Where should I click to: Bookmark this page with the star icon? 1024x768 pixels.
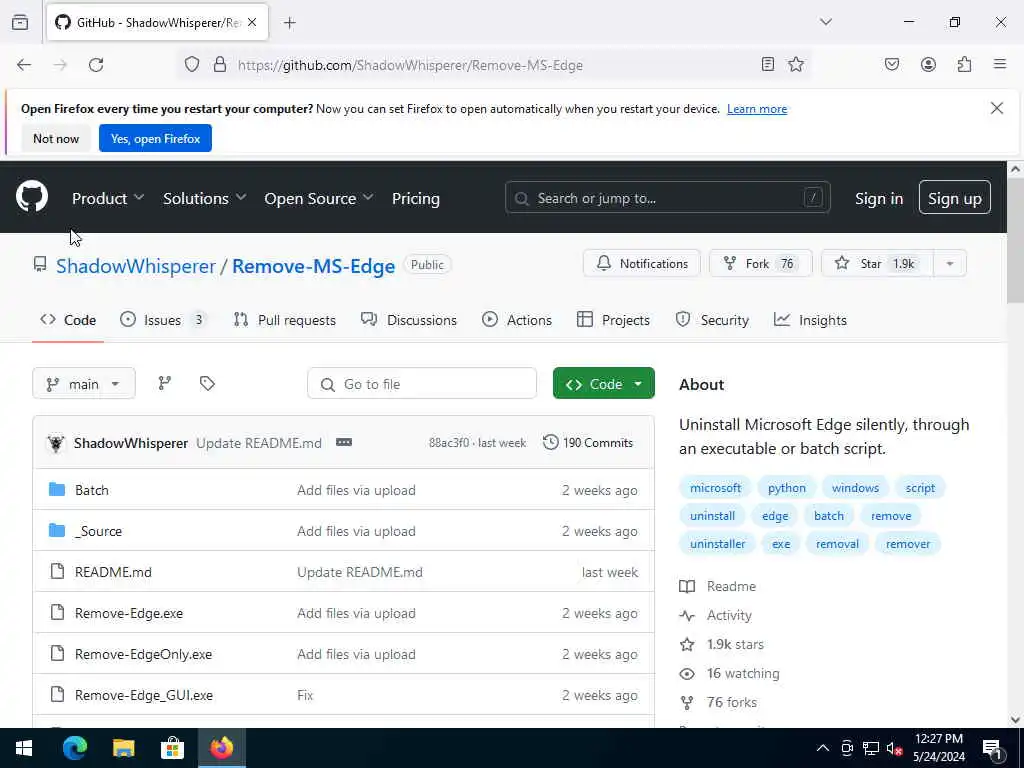pos(795,64)
